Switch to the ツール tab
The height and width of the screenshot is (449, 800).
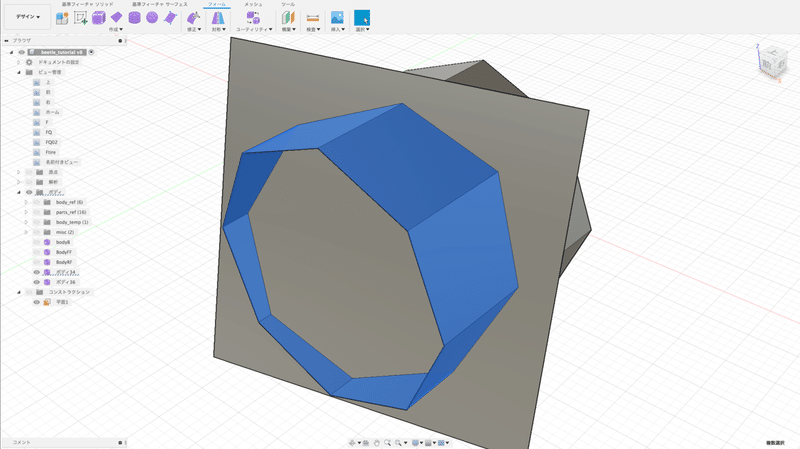[x=288, y=4]
